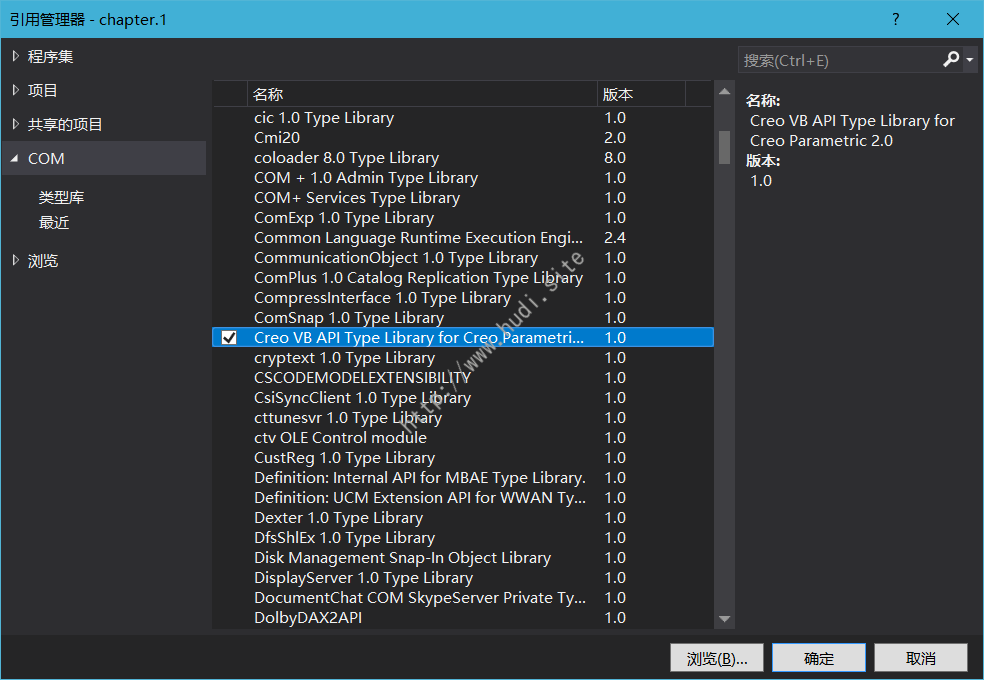Screen dimensions: 984x680
Task: Sort list by the 名称 column header
Action: [x=422, y=95]
